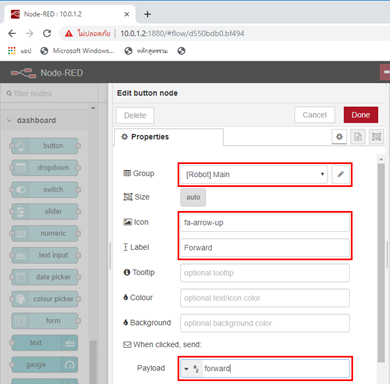390x384 pixels.
Task: Open the Group dropdown showing [Robot] Main
Action: (254, 174)
